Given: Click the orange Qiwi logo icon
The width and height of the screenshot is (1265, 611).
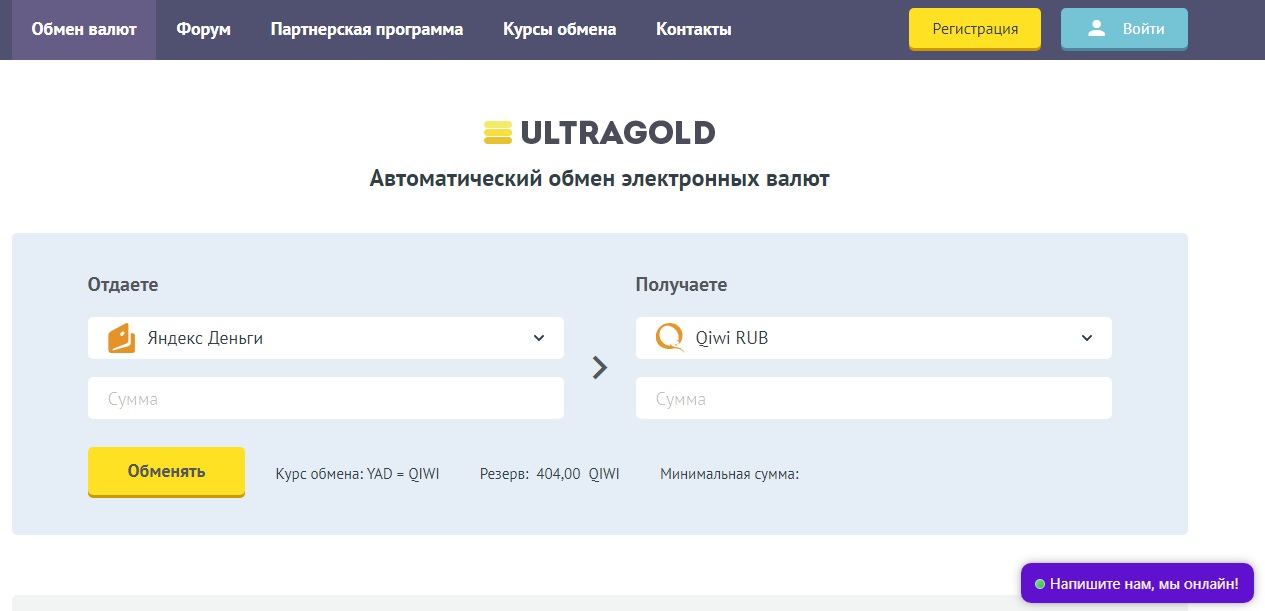Looking at the screenshot, I should point(669,338).
